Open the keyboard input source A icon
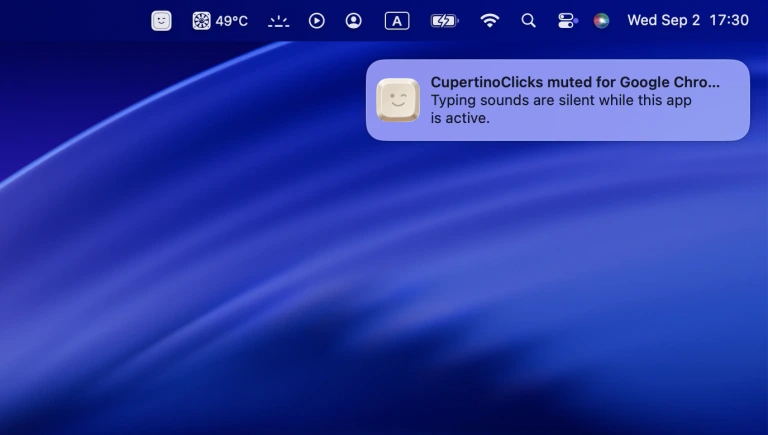The image size is (768, 435). 397,21
